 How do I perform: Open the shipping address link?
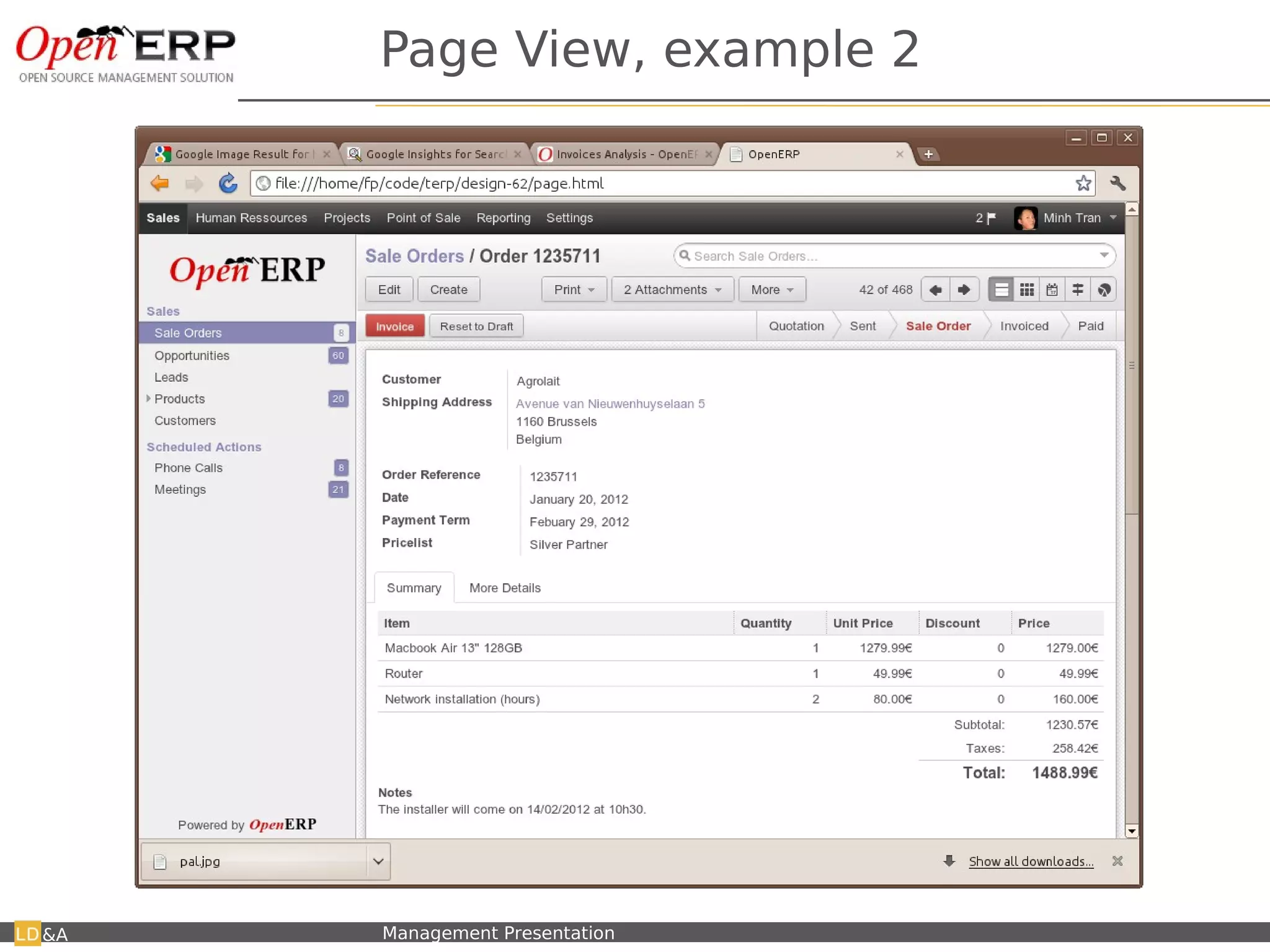pos(610,403)
